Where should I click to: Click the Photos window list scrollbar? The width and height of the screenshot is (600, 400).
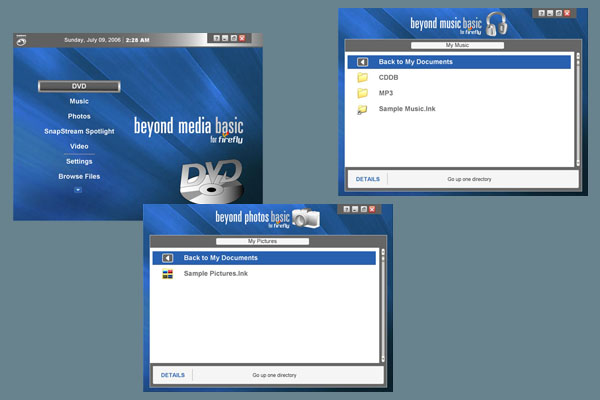[382, 305]
